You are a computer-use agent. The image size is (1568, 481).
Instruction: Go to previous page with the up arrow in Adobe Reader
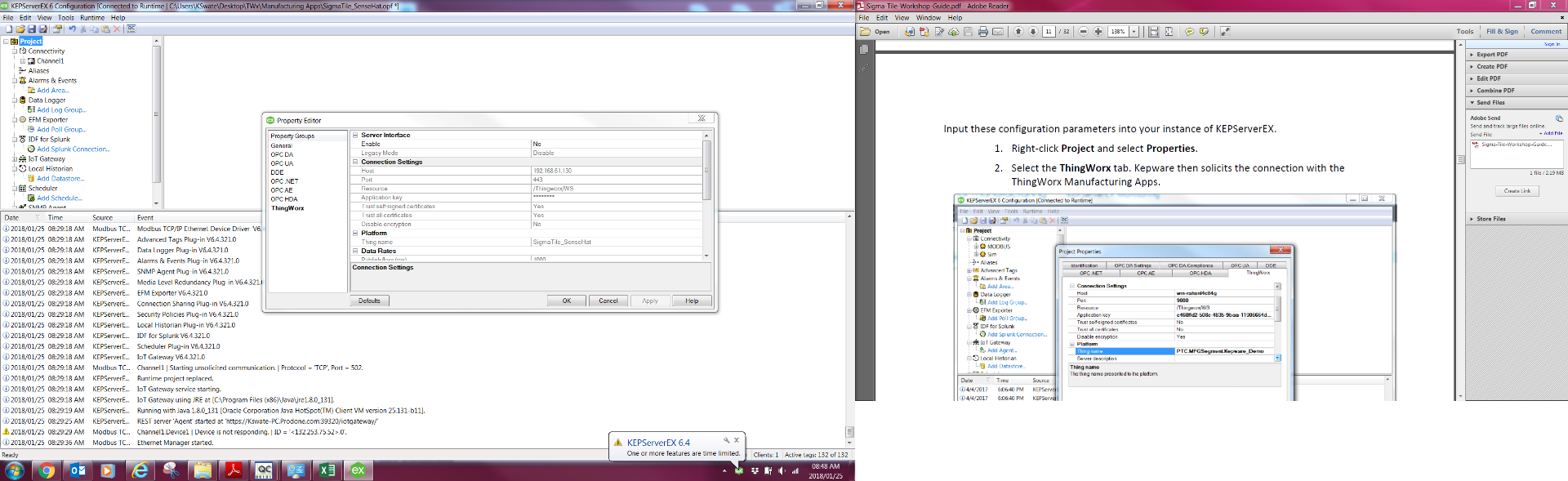tap(1018, 32)
